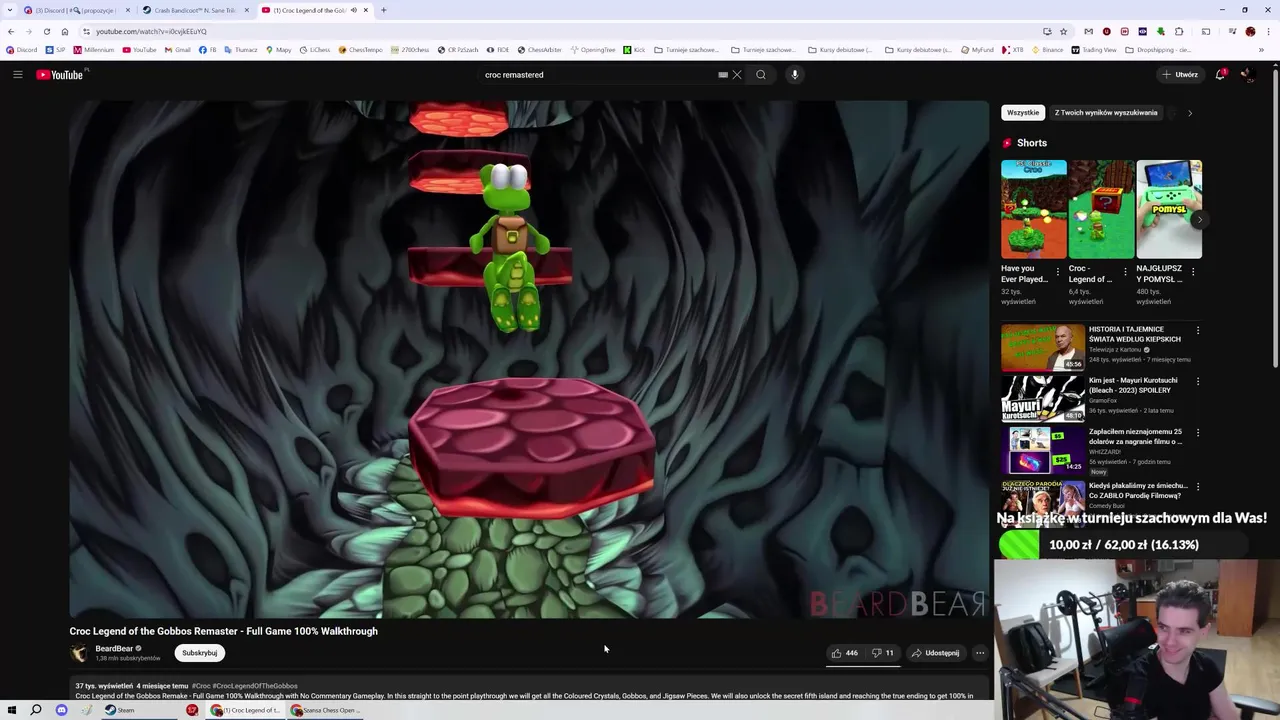Show more filter chips with arrow
This screenshot has width=1280, height=720.
pos(1190,113)
